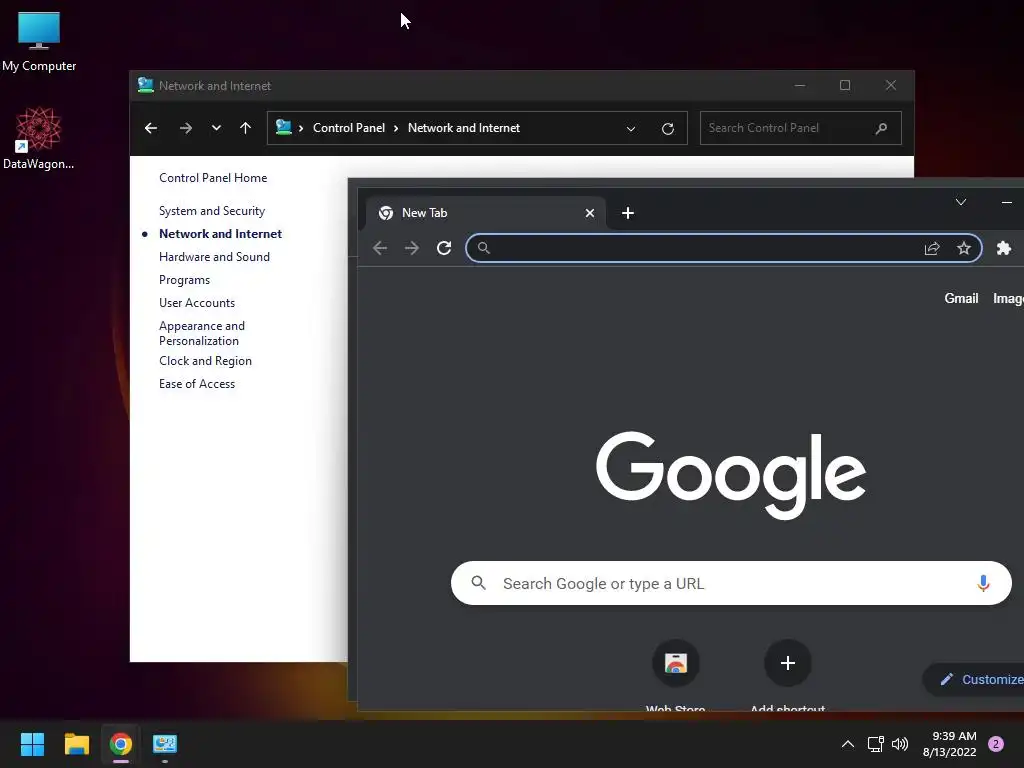Click the Search Control Panel field

801,128
